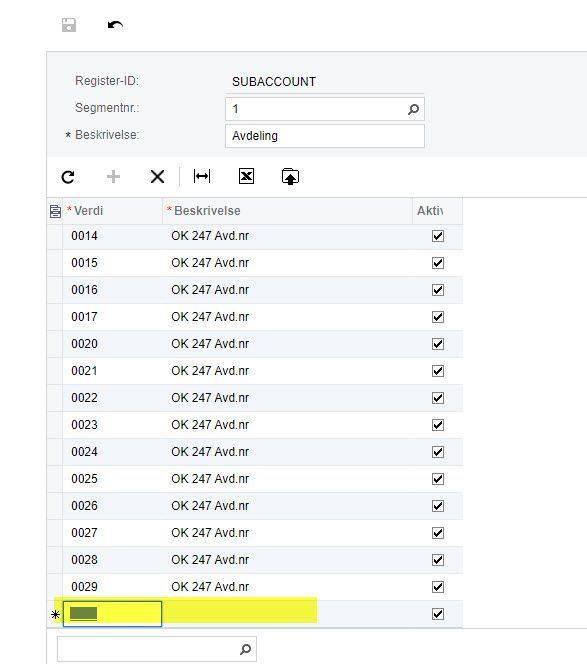The width and height of the screenshot is (587, 664).
Task: Add a new row with plus icon
Action: 113,177
